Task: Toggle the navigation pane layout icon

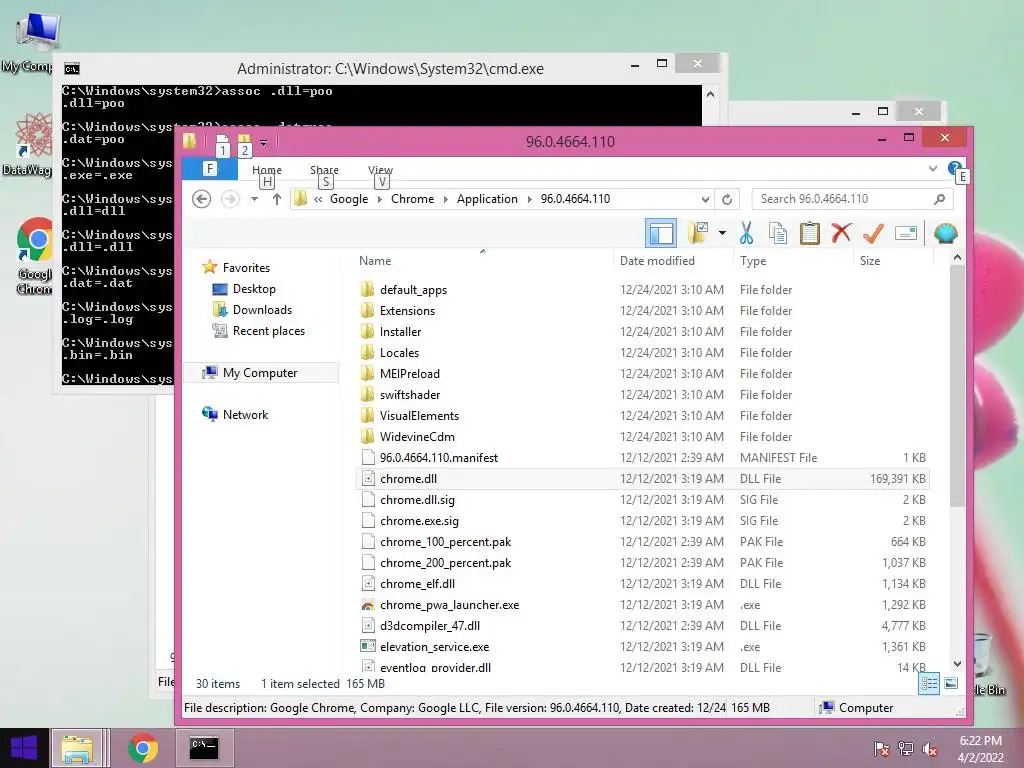Action: pyautogui.click(x=660, y=233)
